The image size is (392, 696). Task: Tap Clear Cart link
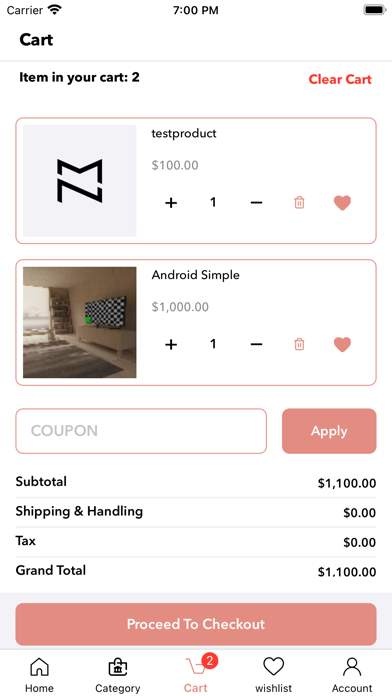[340, 79]
